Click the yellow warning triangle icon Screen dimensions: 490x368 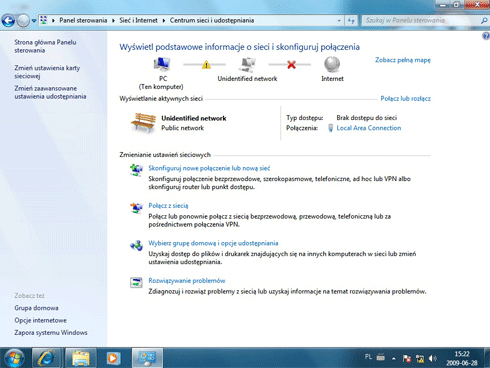(x=206, y=64)
